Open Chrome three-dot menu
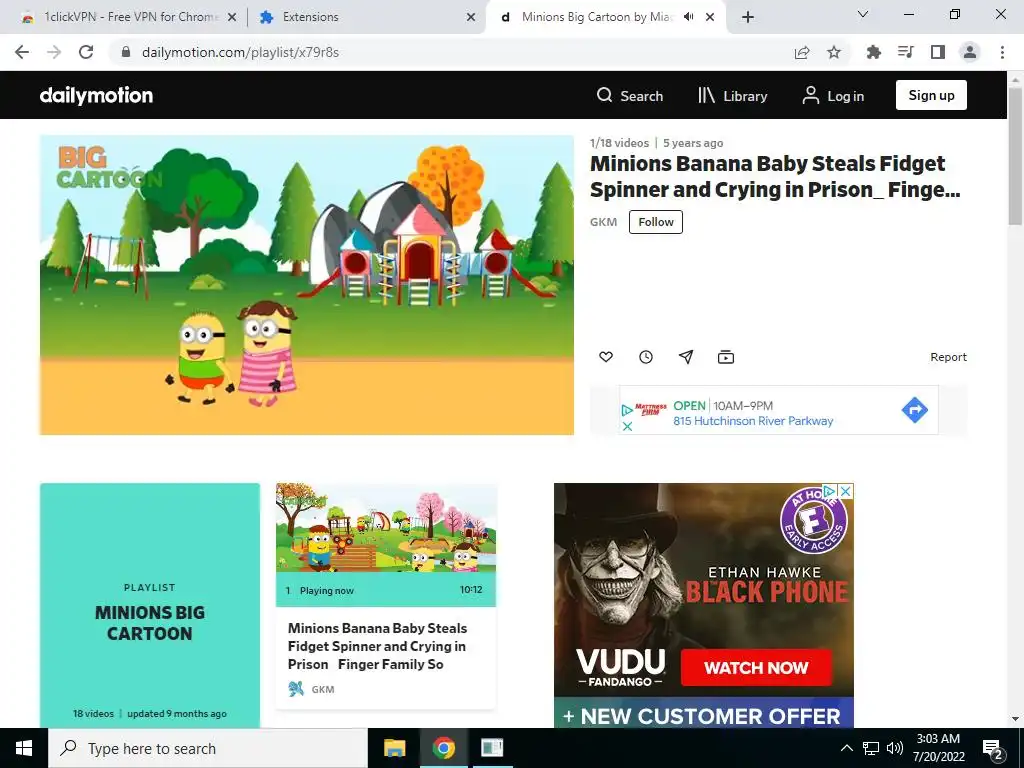Screen dimensions: 1024x768 point(1002,52)
